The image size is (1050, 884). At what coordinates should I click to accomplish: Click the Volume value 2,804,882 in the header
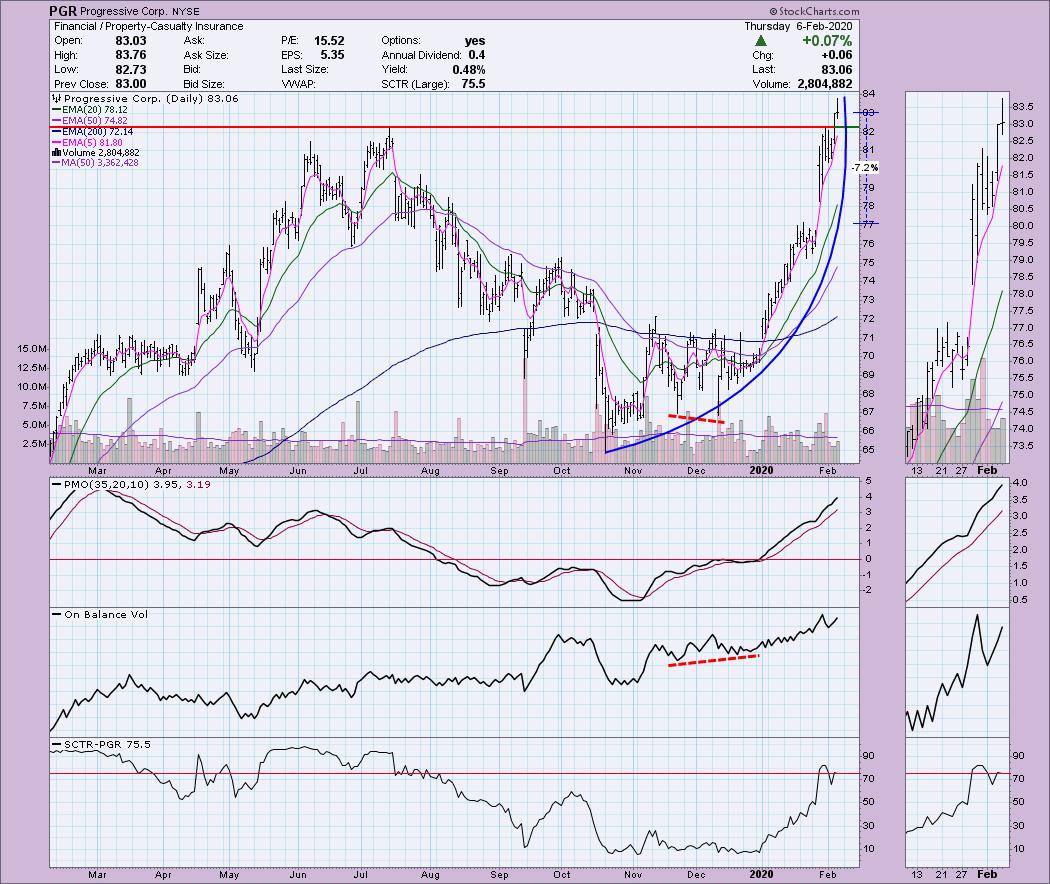pos(824,84)
